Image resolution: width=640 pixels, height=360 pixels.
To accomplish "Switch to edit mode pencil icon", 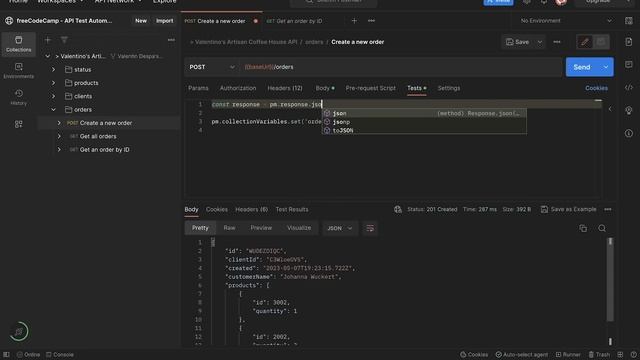I will 584,42.
